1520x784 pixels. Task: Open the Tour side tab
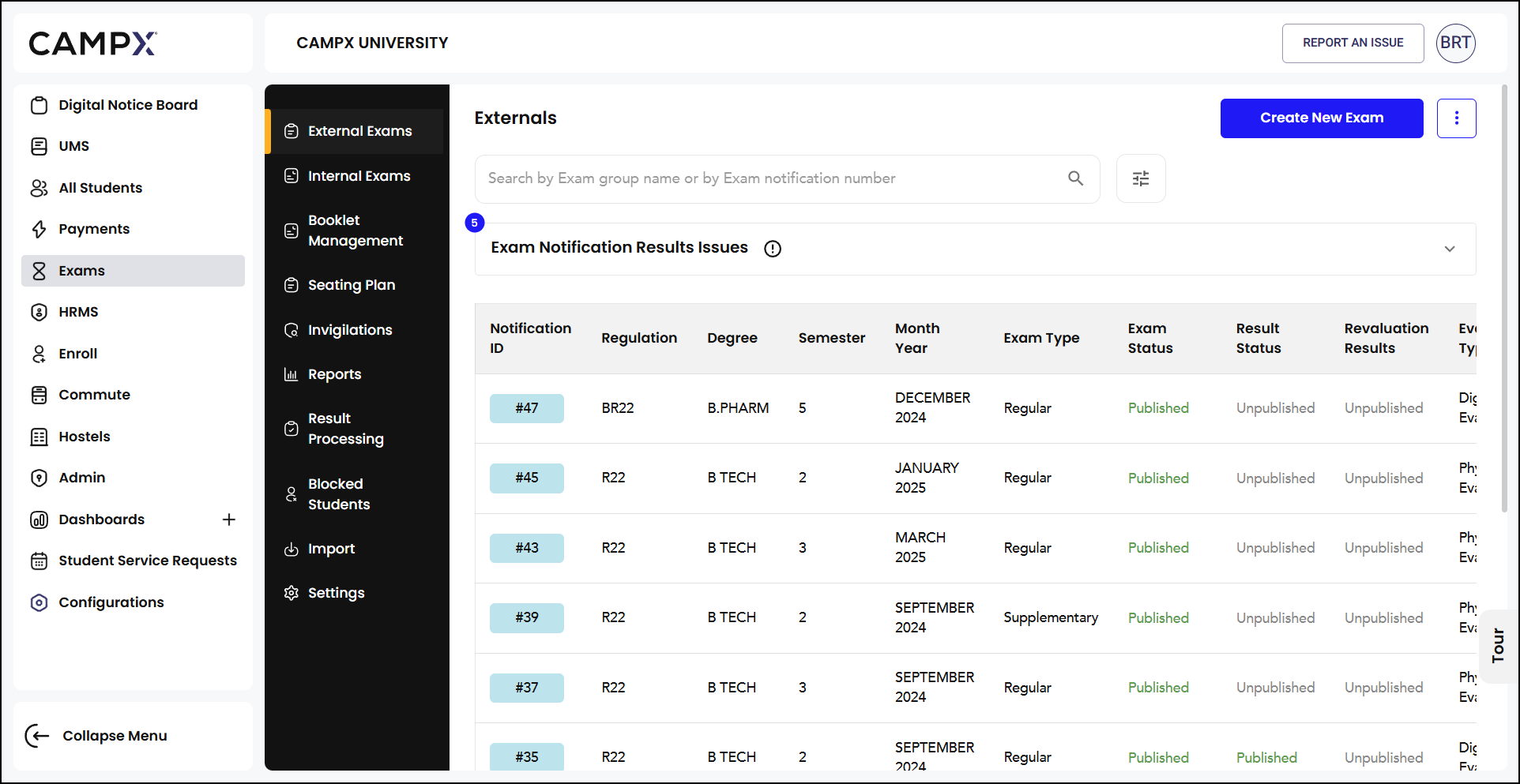coord(1498,646)
